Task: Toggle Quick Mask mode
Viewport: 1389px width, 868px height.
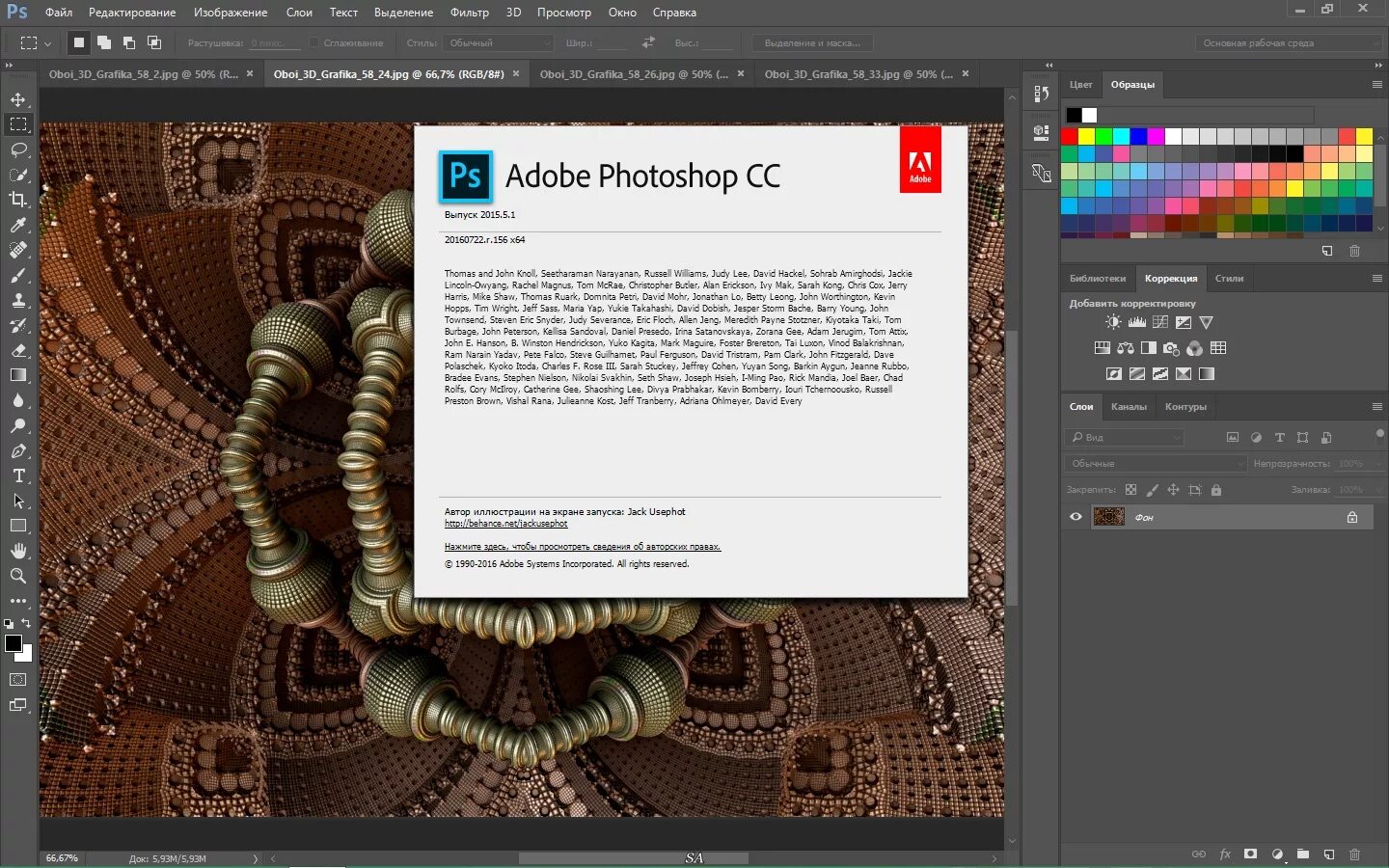Action: click(x=18, y=679)
